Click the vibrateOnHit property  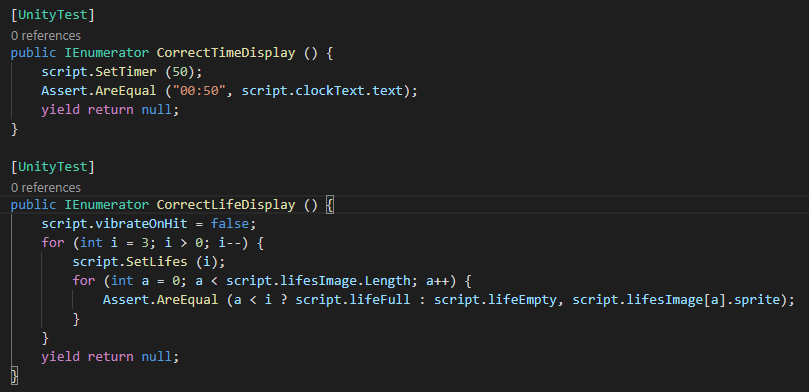click(141, 224)
